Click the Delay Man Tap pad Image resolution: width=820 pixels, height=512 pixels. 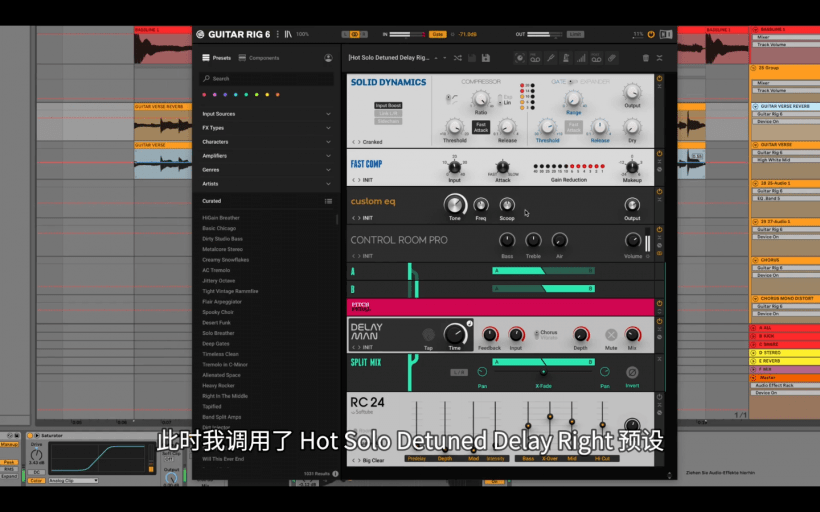coord(428,335)
